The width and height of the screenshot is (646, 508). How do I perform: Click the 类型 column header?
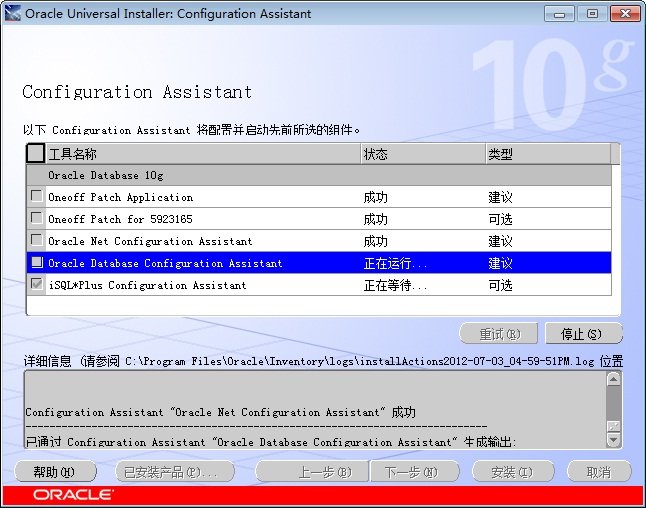click(548, 154)
